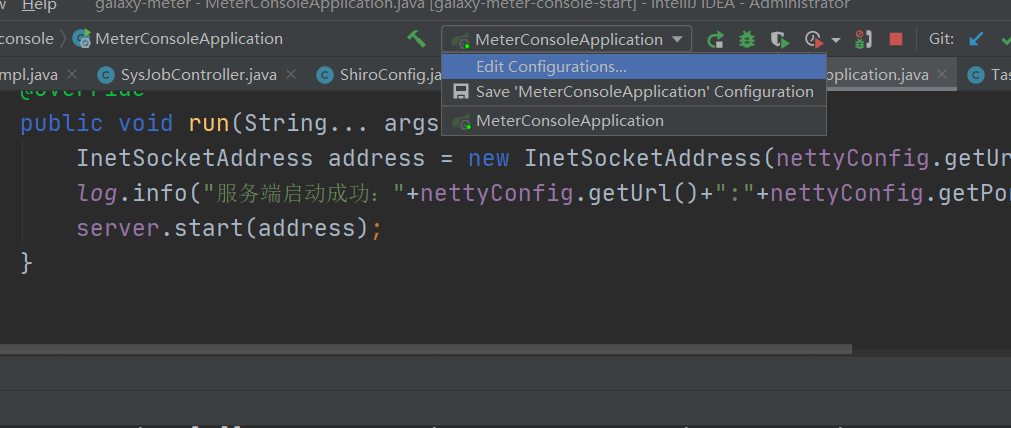Click the Build project hammer icon
This screenshot has height=428, width=1011.
pyautogui.click(x=416, y=39)
